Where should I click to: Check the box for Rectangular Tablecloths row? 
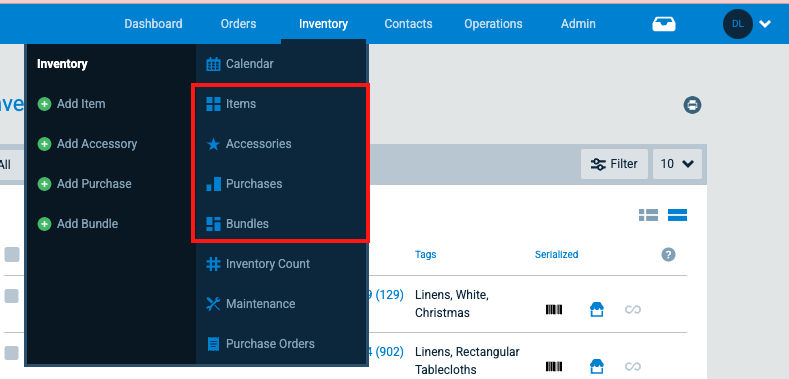pyautogui.click(x=12, y=353)
